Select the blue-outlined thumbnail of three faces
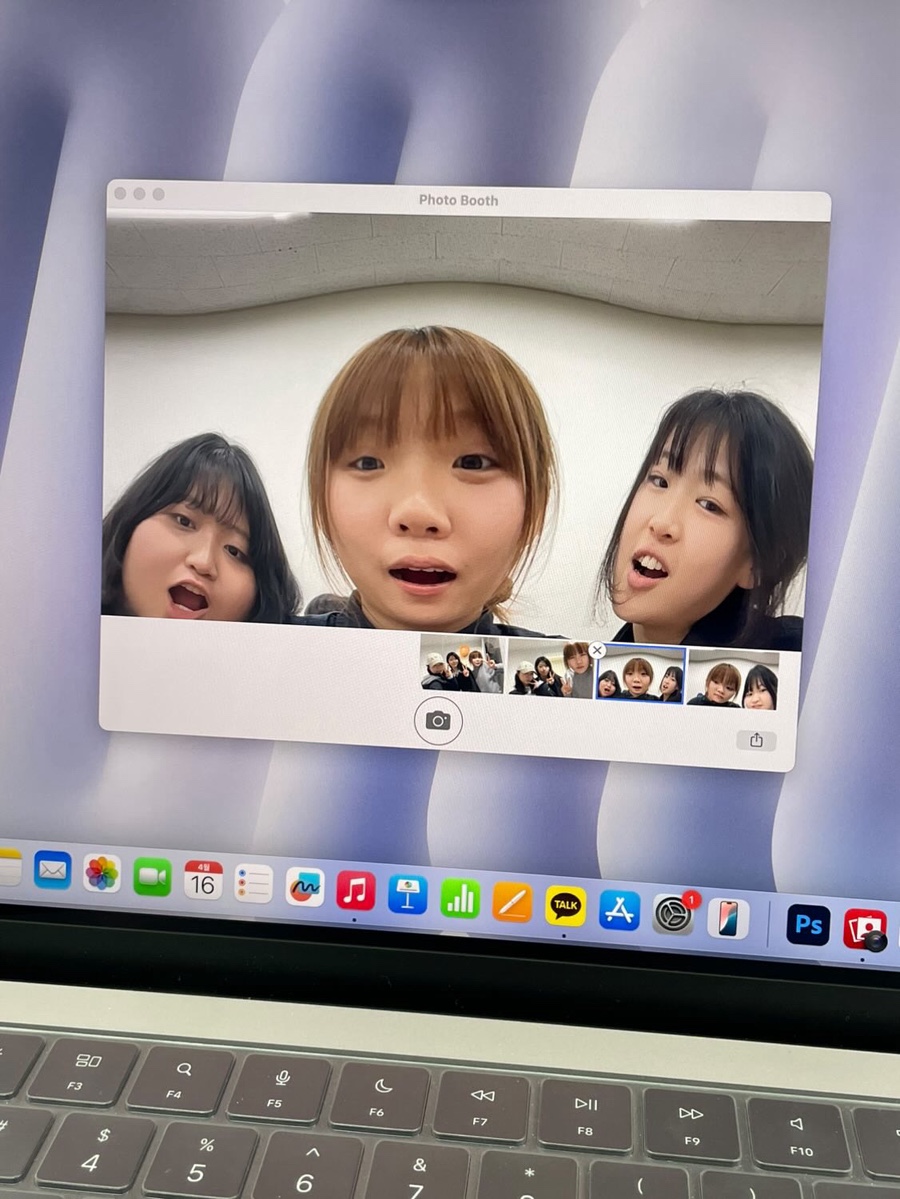The width and height of the screenshot is (900, 1199). click(640, 674)
